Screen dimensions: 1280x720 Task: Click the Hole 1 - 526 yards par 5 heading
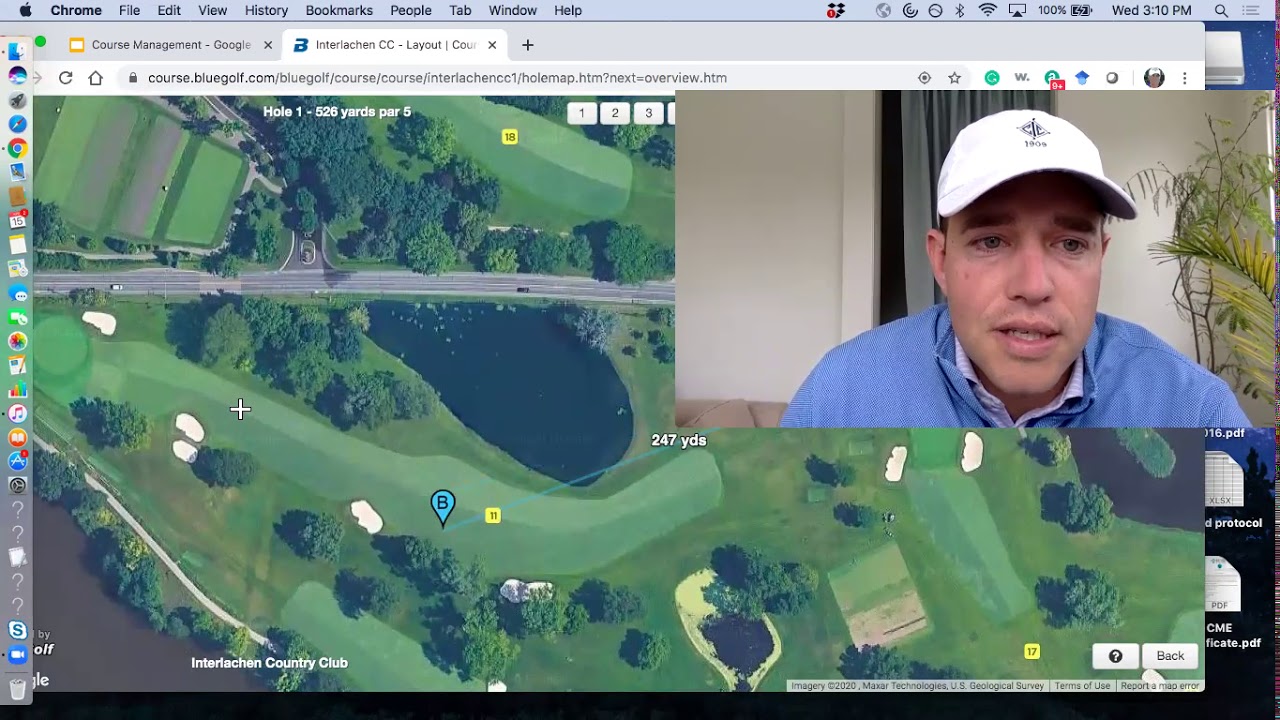[x=337, y=112]
